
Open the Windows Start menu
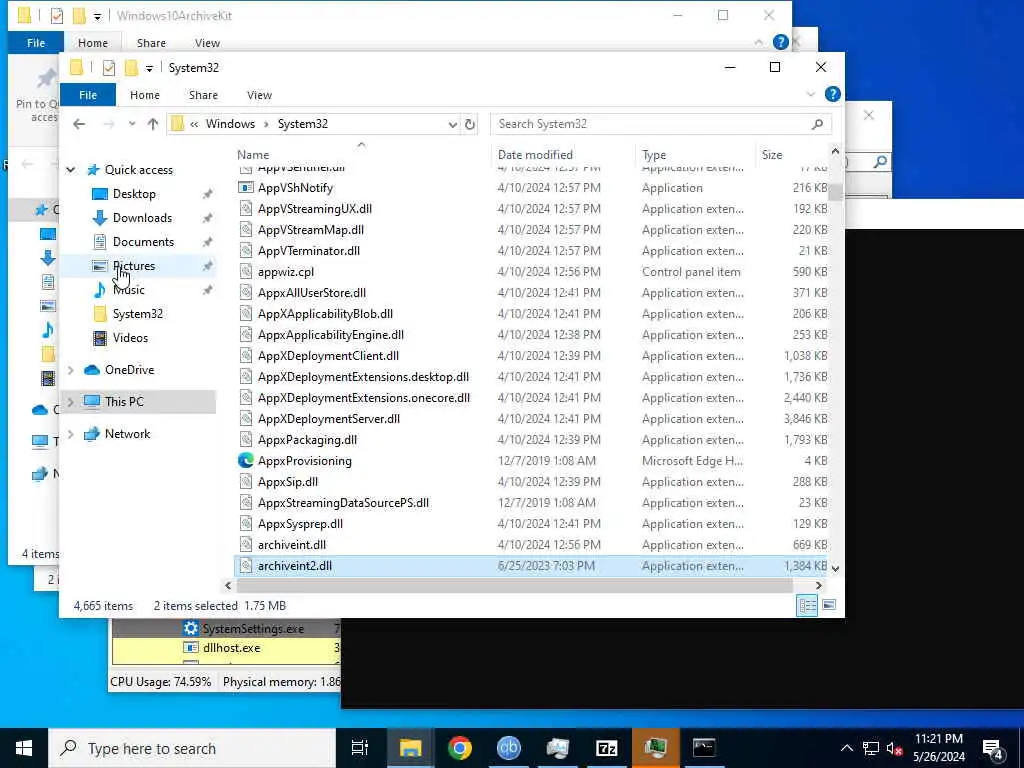pyautogui.click(x=24, y=748)
